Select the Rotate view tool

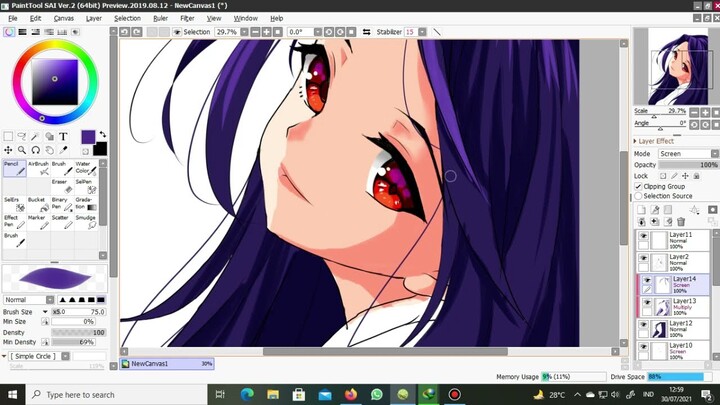tap(35, 150)
